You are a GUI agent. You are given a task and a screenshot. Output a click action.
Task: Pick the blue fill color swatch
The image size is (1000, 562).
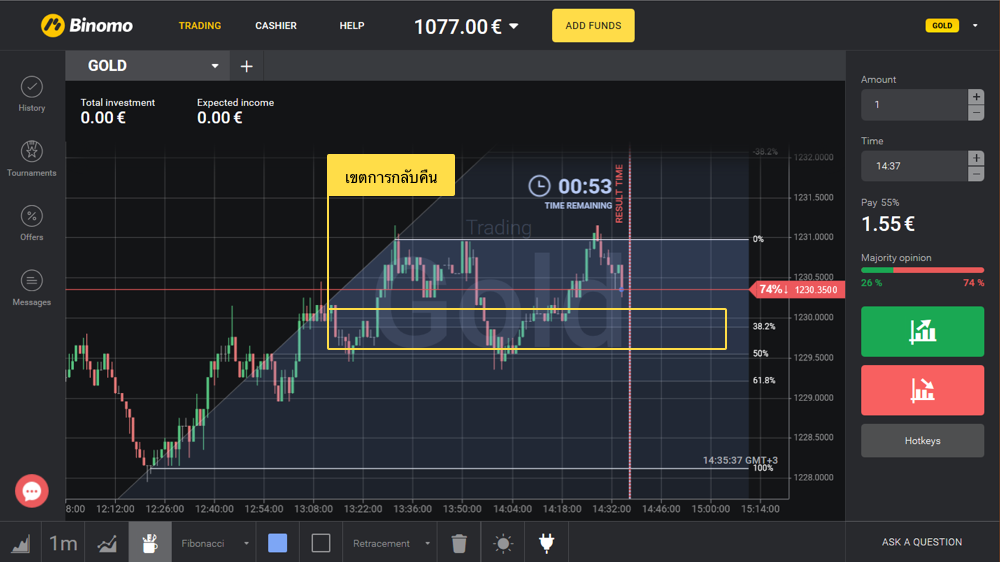point(278,543)
